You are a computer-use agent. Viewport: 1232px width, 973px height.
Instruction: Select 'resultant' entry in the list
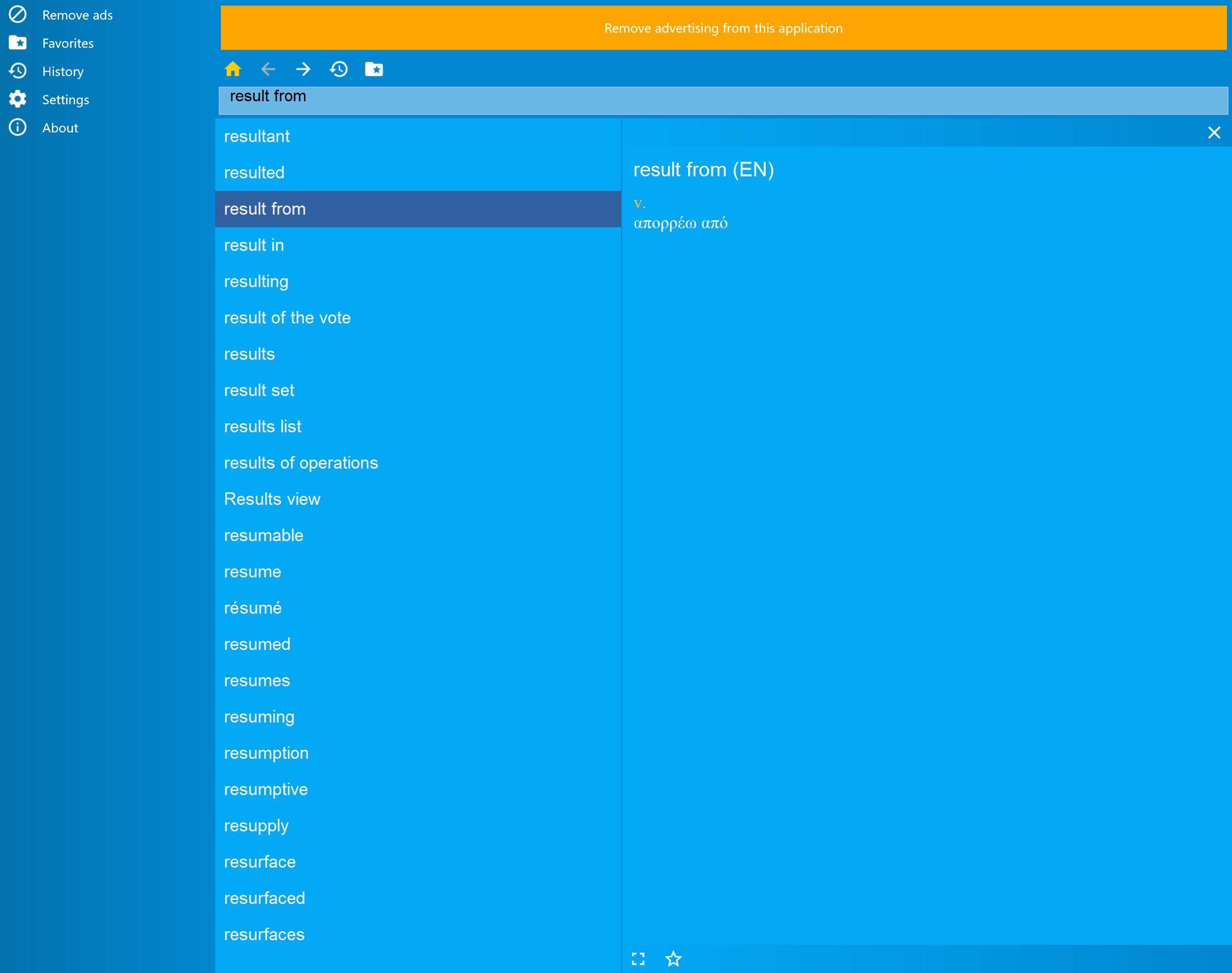pyautogui.click(x=257, y=136)
